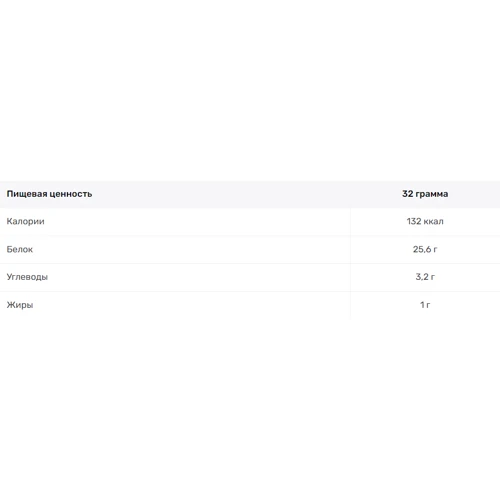500x500 pixels.
Task: Click the vertical column divider in Калории row
Action: click(350, 221)
